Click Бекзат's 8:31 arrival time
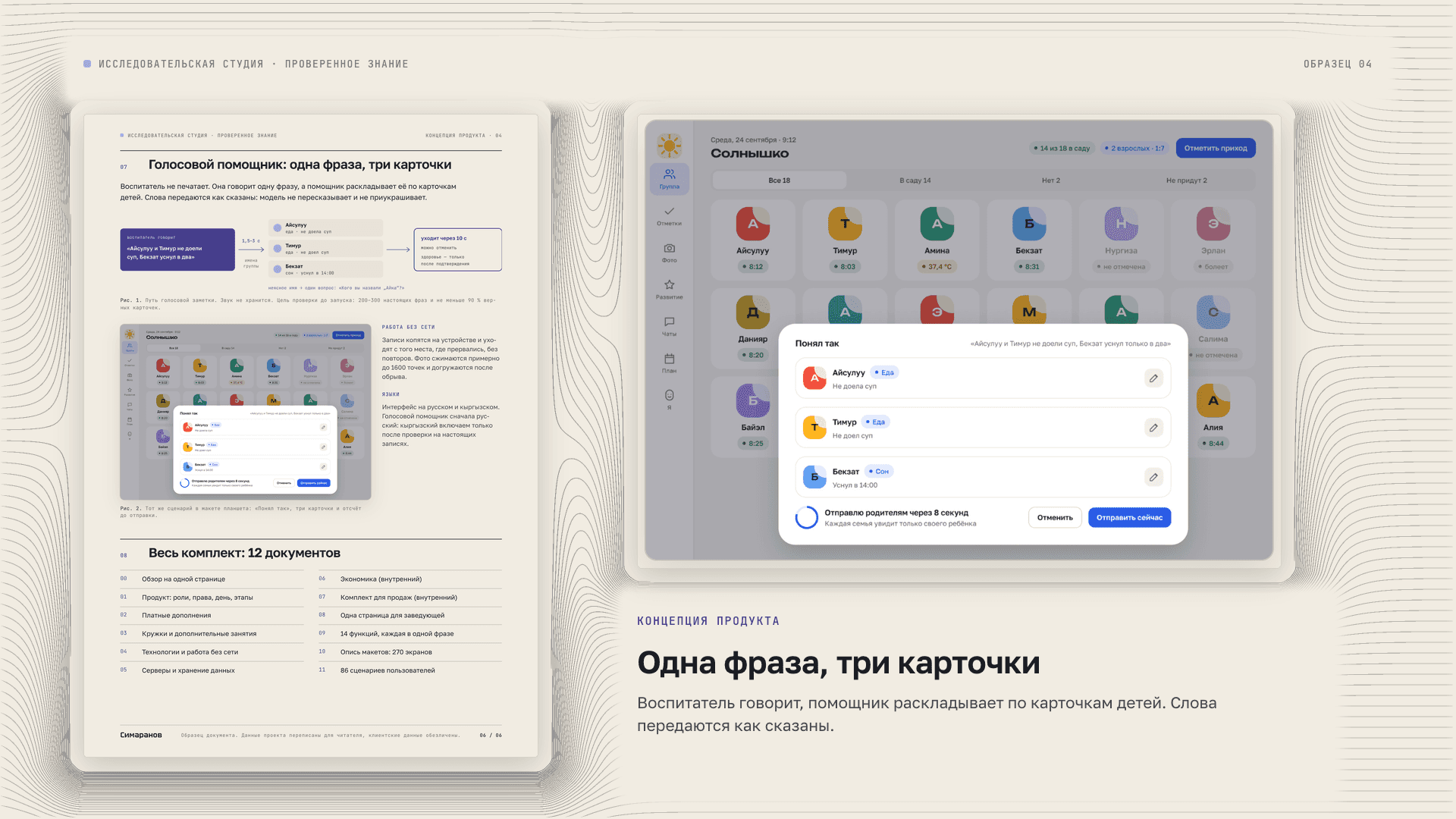Image resolution: width=1456 pixels, height=819 pixels. (1029, 266)
